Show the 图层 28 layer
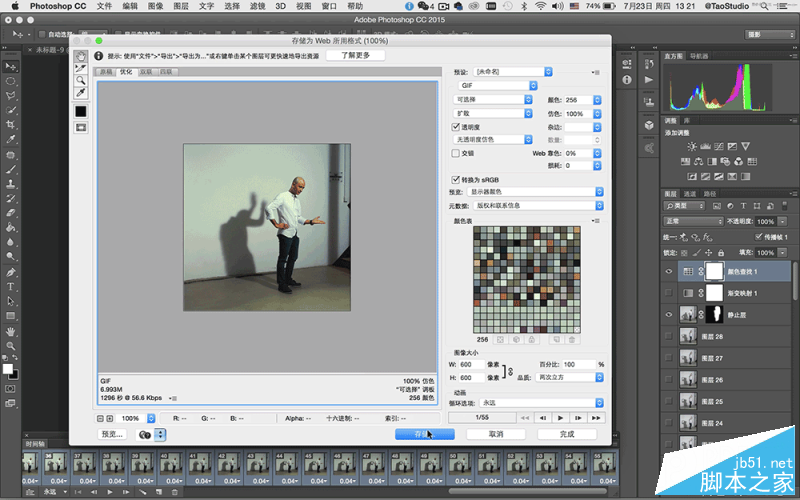Screen dimensions: 800x500 (669, 336)
